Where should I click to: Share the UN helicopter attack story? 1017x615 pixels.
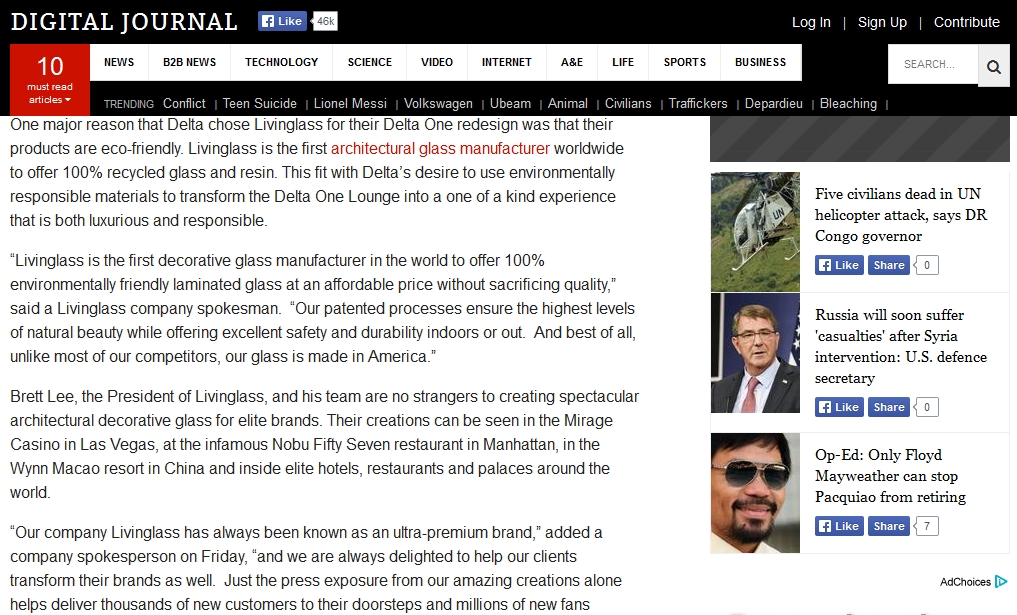pyautogui.click(x=889, y=265)
